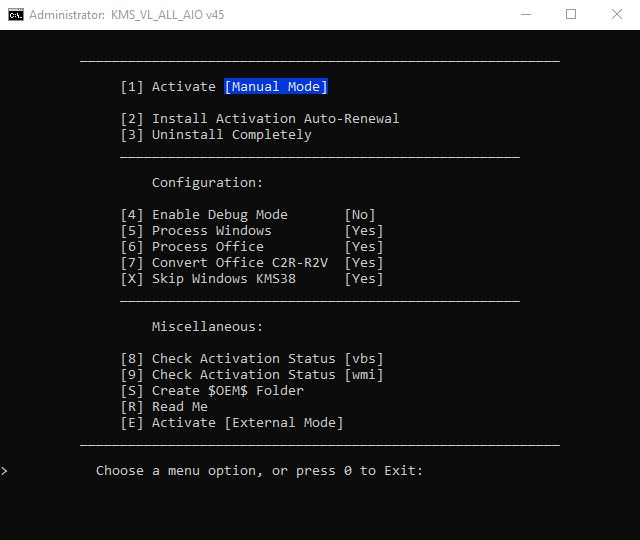Close the console window

617,15
